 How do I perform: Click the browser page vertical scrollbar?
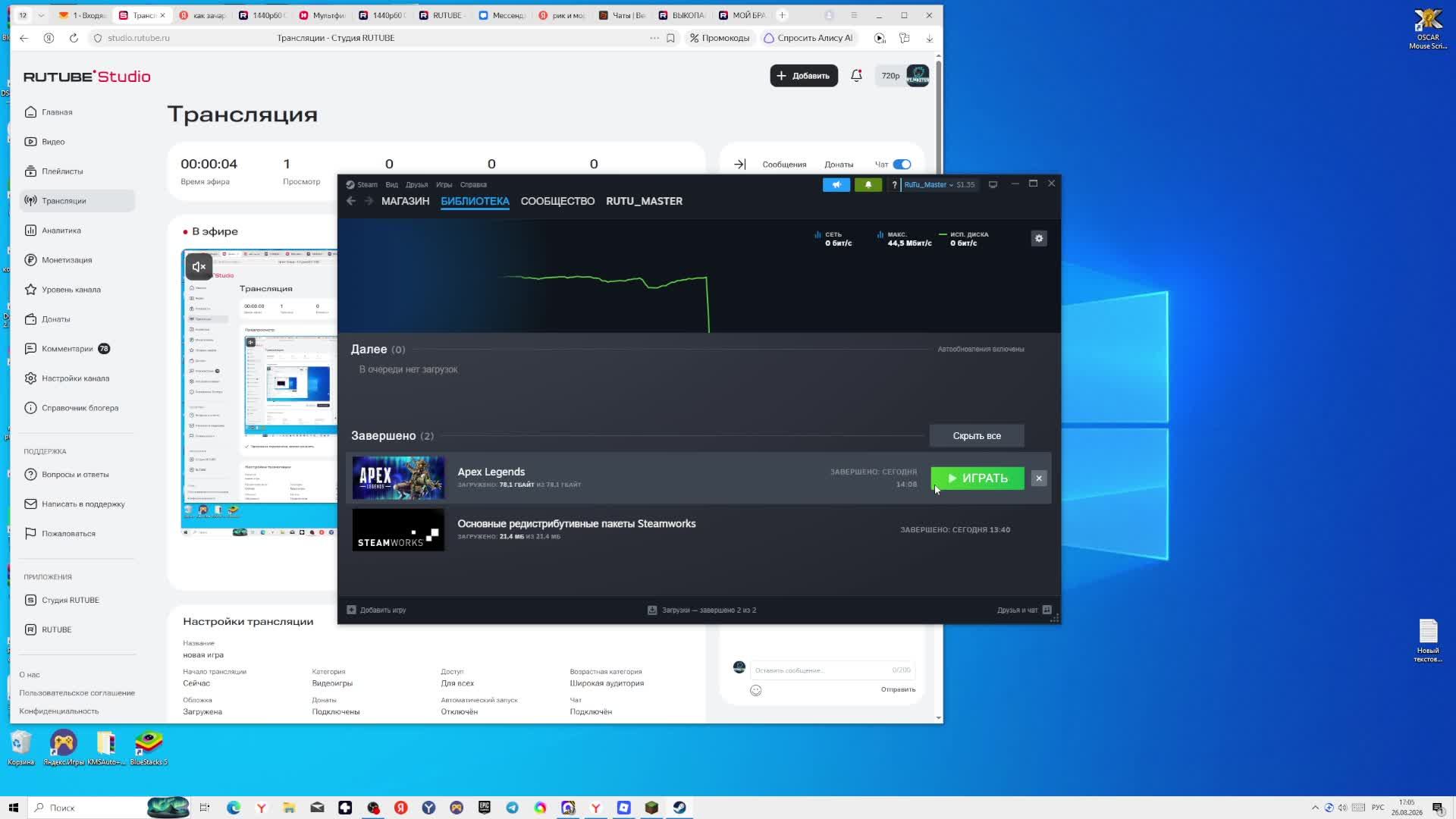(x=939, y=387)
